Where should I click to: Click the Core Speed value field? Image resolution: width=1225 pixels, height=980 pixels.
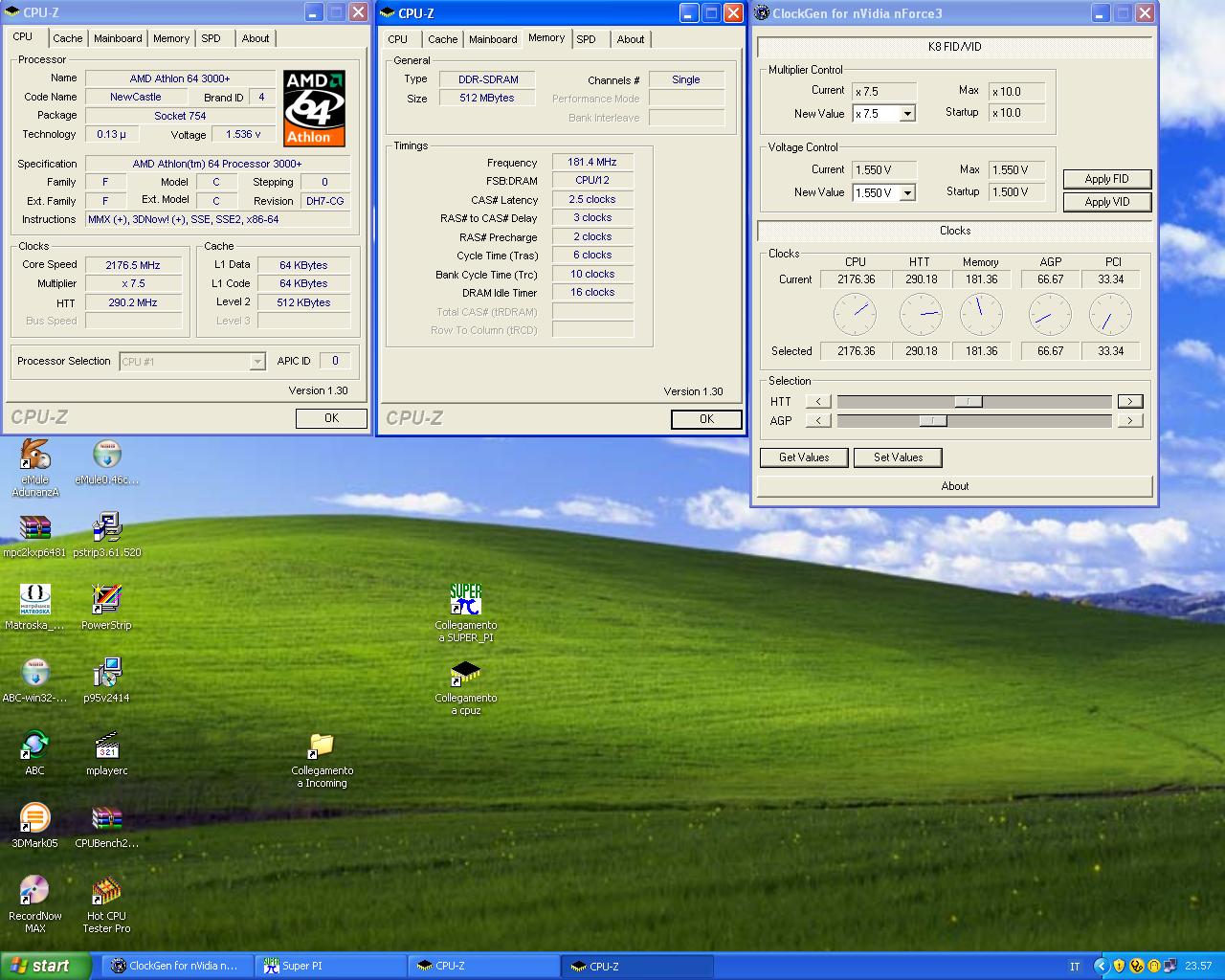[x=133, y=265]
